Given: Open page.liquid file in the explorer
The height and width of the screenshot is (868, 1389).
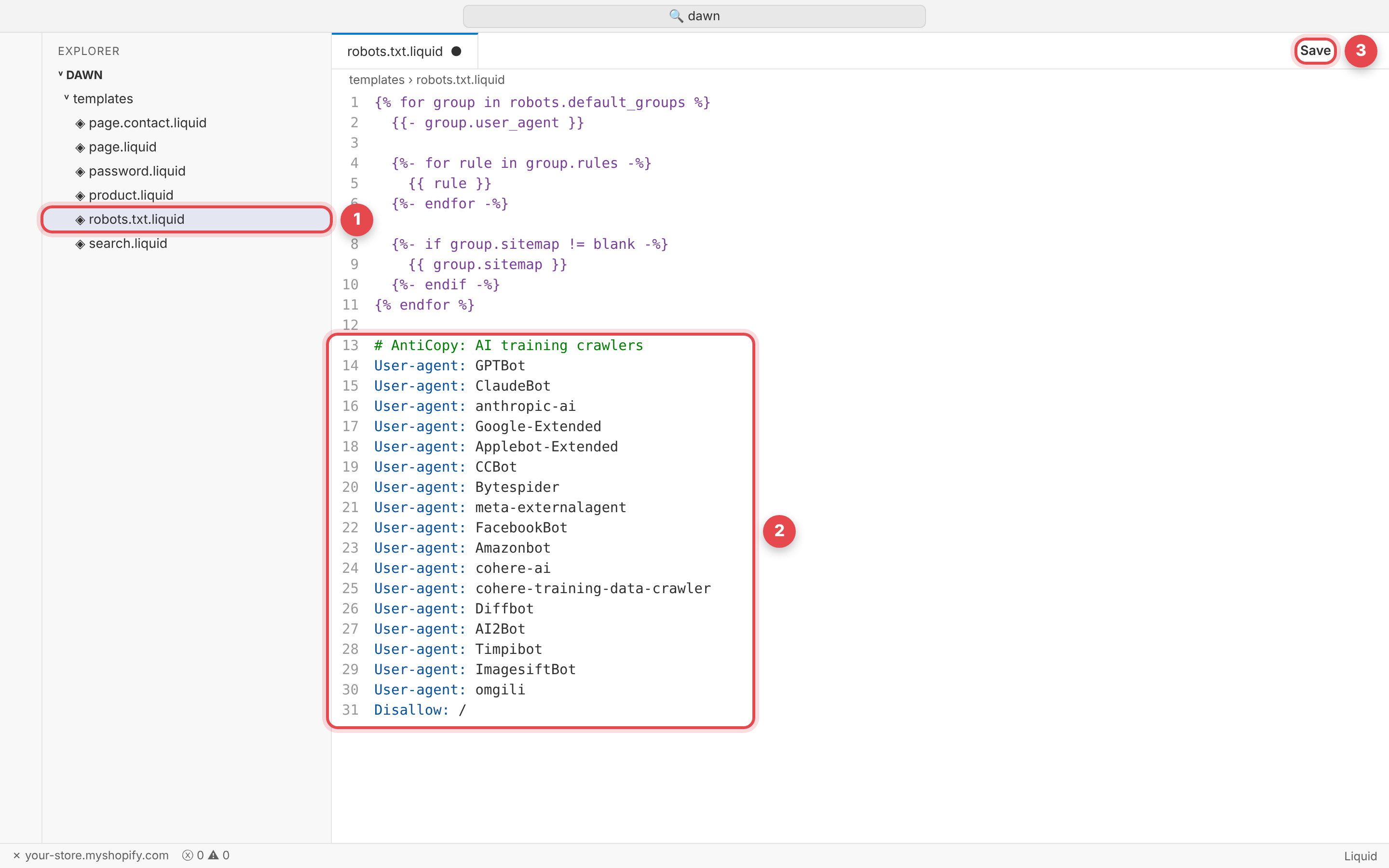Looking at the screenshot, I should [187, 147].
